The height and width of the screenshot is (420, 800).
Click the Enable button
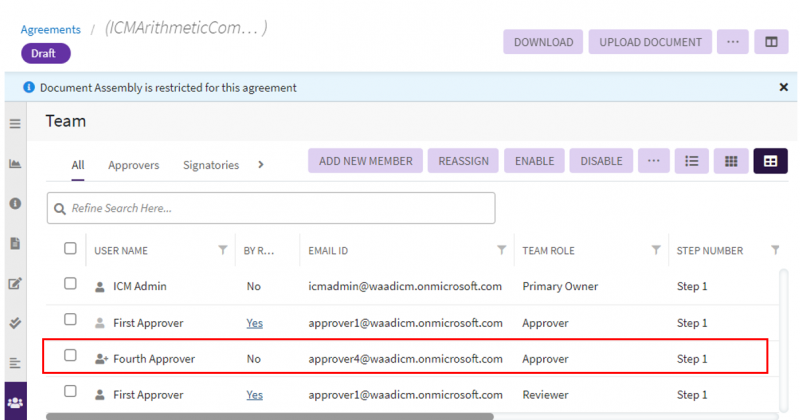click(534, 161)
